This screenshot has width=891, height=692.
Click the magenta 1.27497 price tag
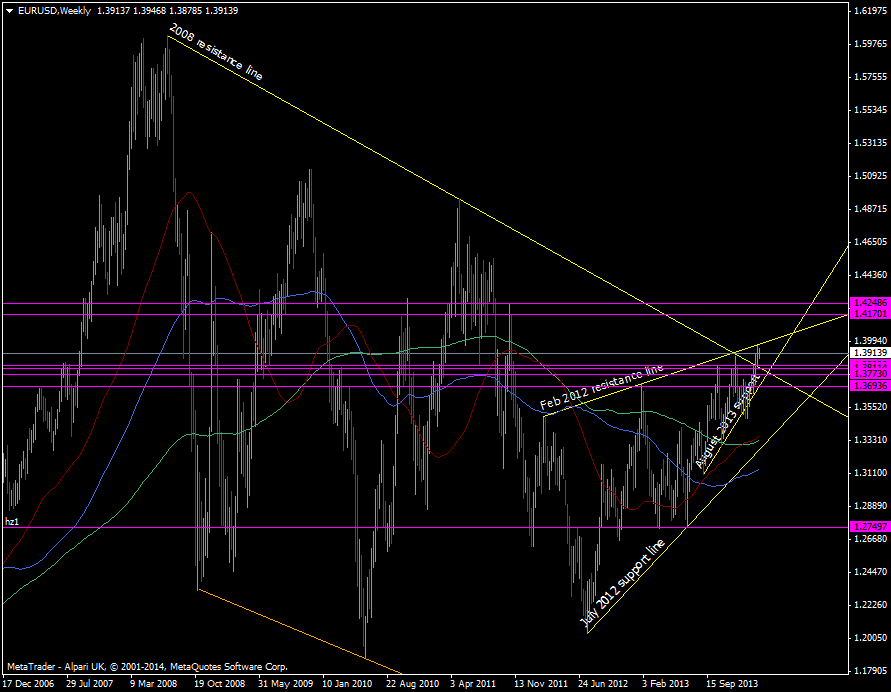[x=867, y=526]
